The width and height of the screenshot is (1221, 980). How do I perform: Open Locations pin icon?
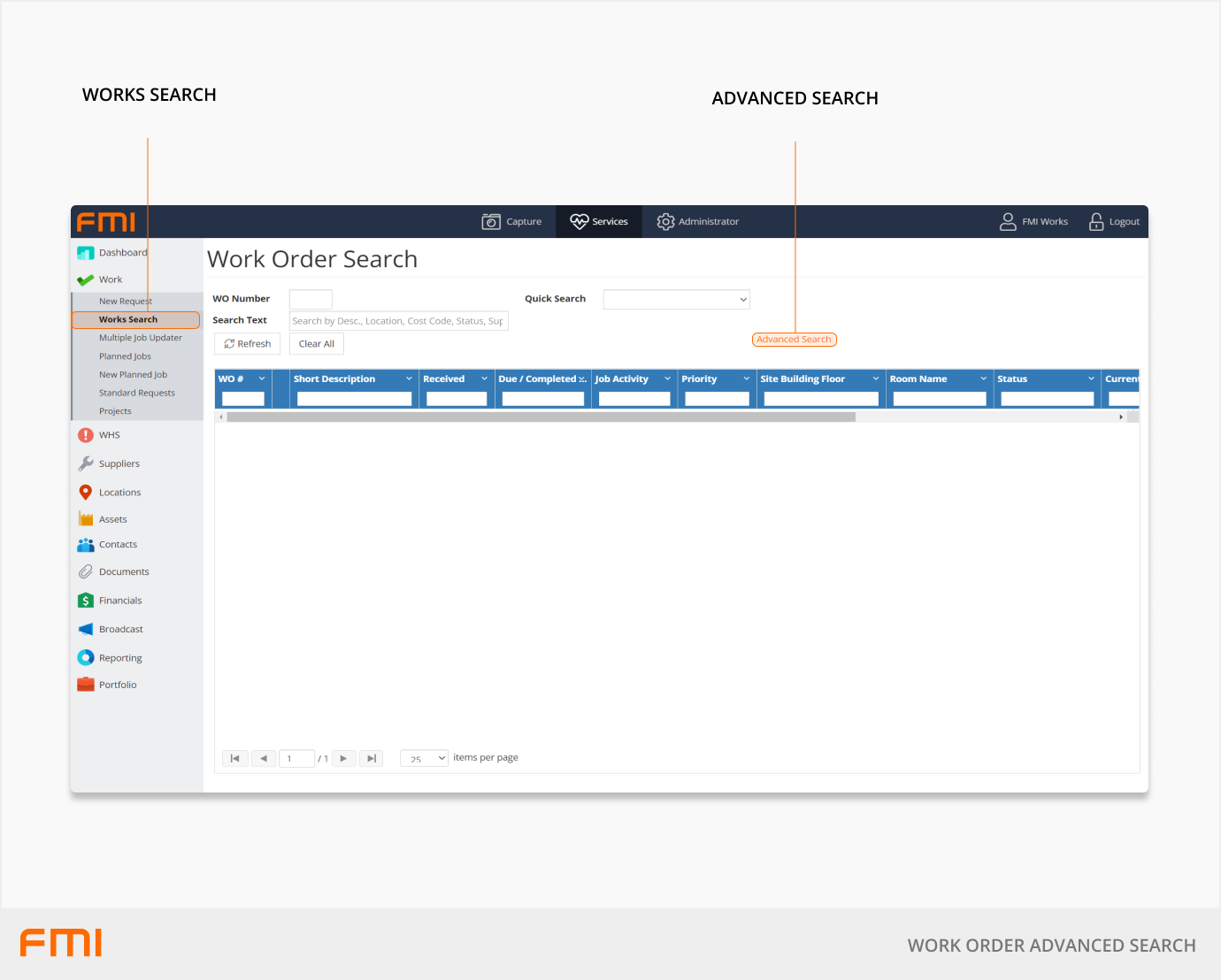[x=86, y=493]
